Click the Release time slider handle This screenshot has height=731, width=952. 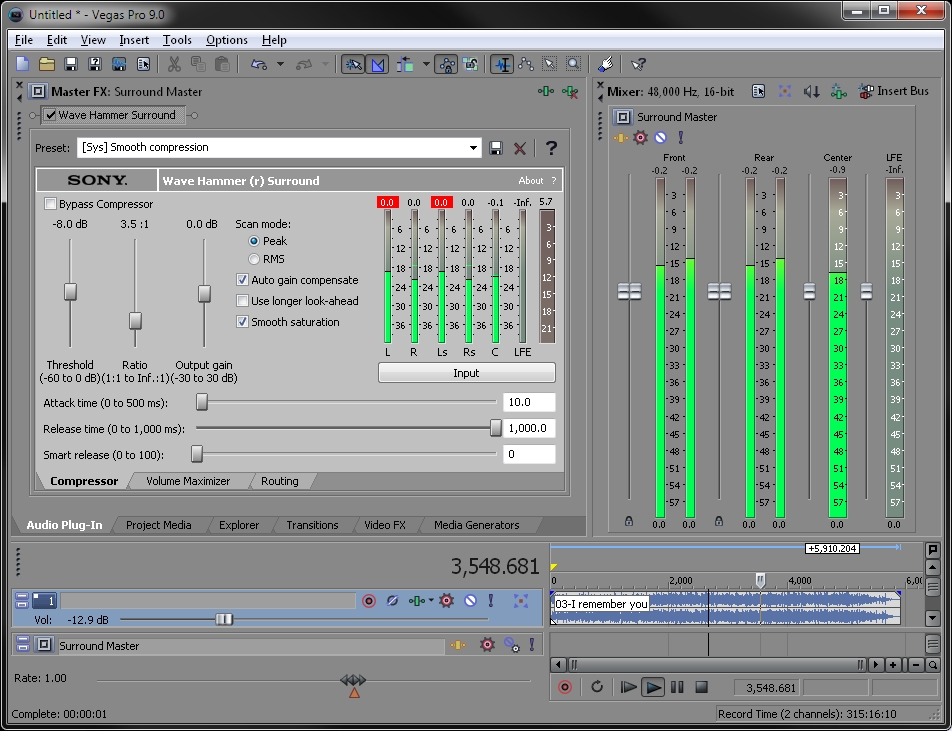point(496,428)
